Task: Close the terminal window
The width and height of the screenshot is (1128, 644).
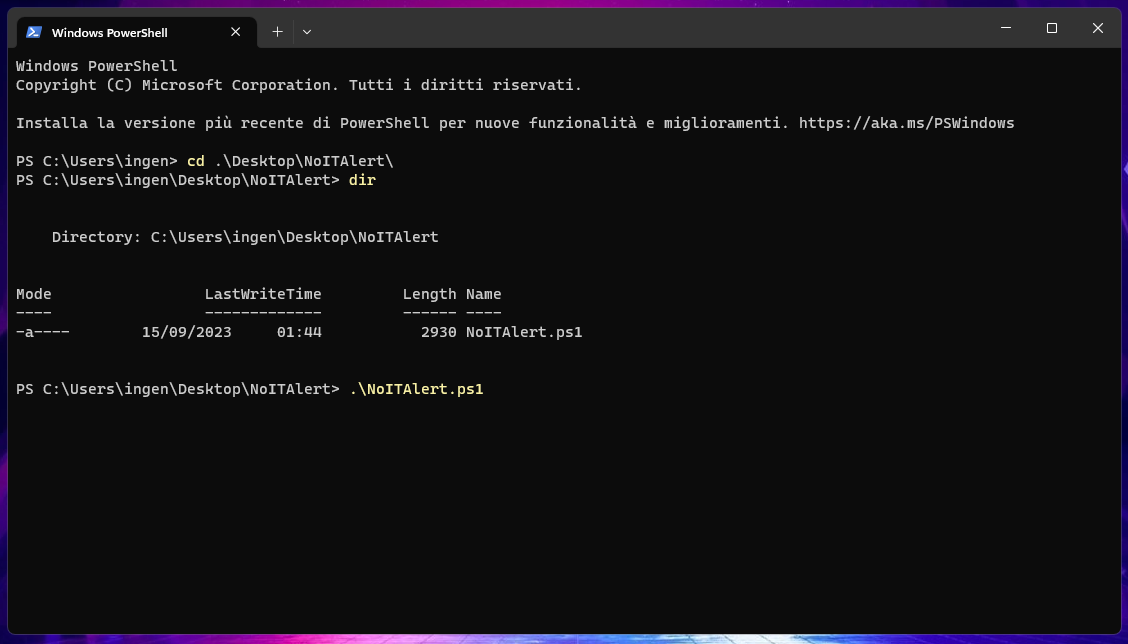Action: click(x=1098, y=28)
